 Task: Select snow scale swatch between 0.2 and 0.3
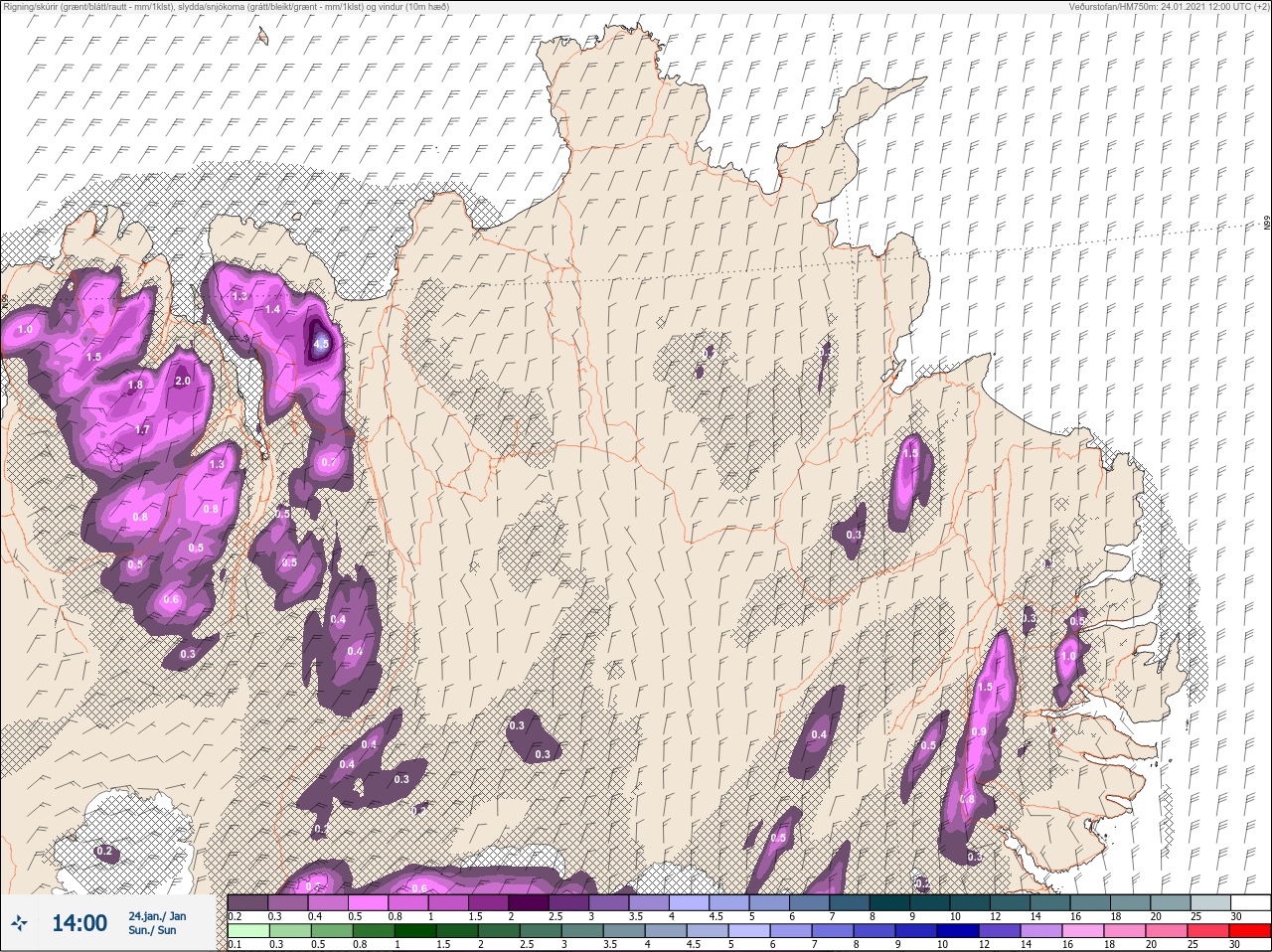pos(248,902)
